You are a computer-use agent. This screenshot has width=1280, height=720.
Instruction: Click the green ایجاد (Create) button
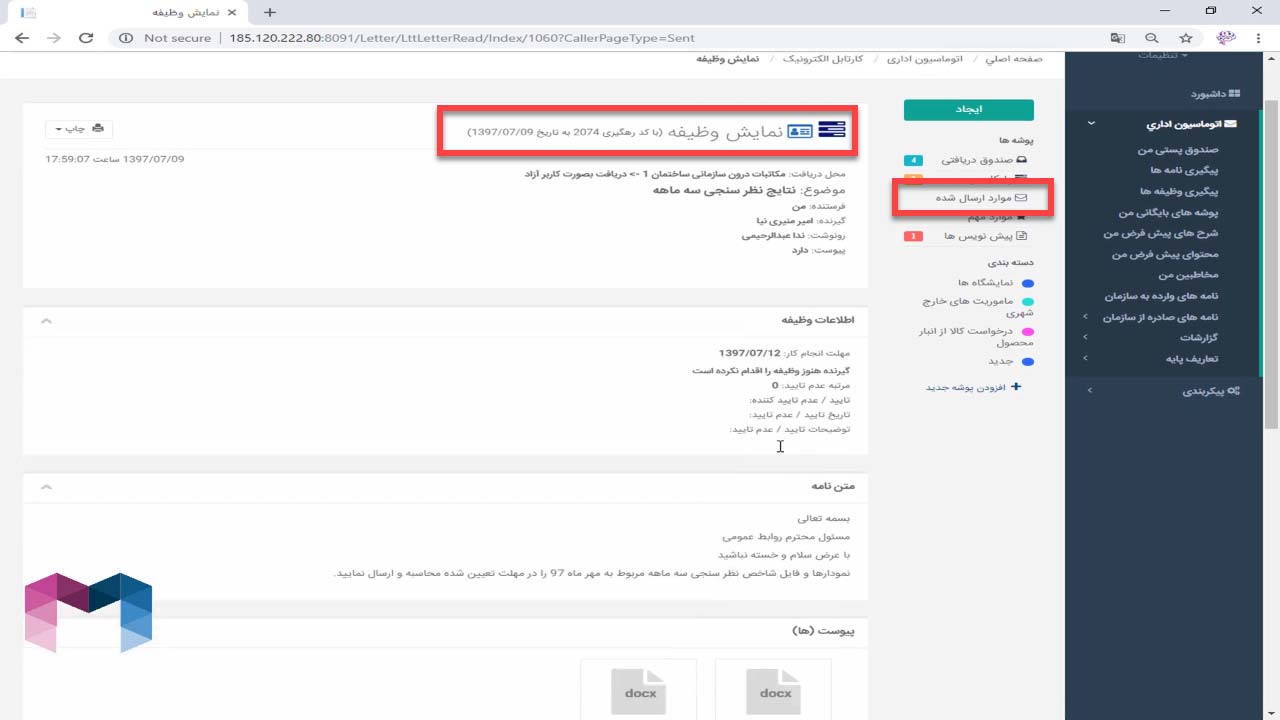(x=968, y=109)
